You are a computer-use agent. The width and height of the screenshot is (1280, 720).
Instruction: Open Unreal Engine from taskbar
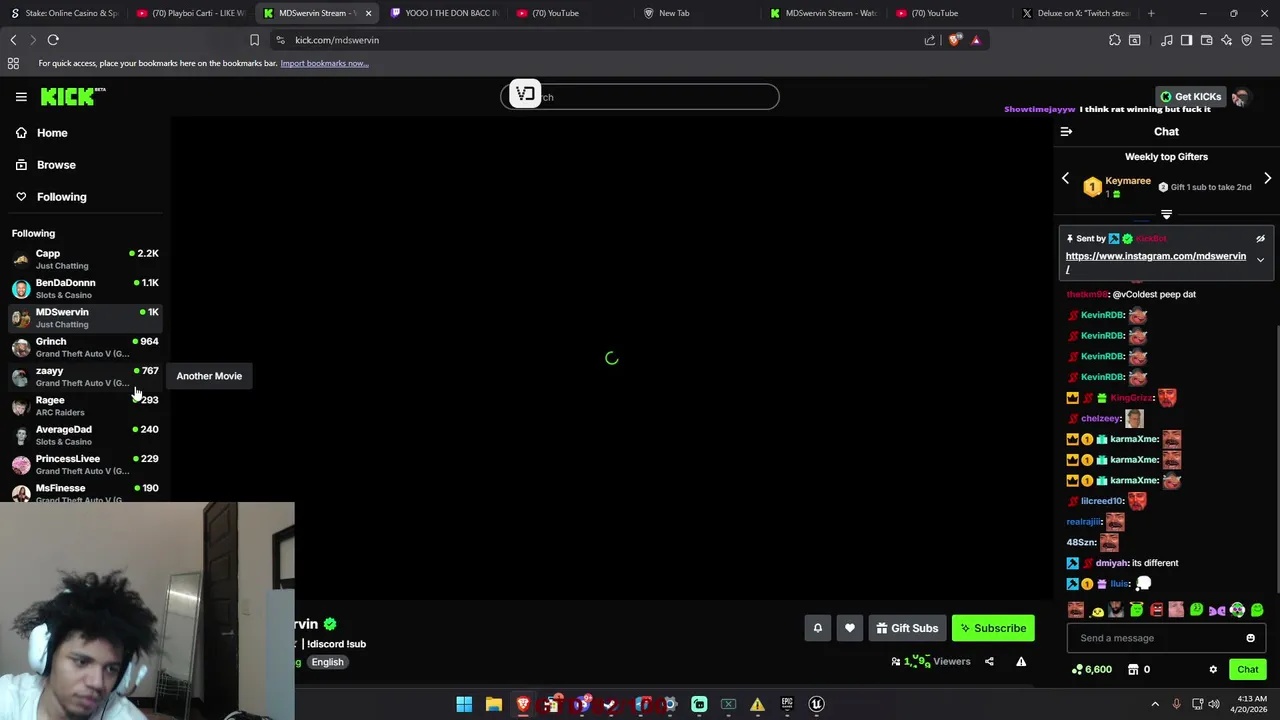816,704
